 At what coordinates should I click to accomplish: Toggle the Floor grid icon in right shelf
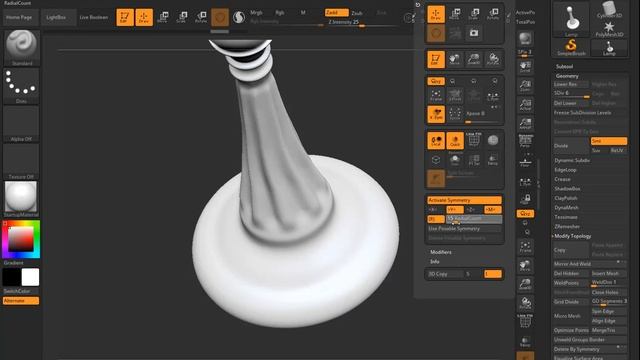tap(525, 161)
